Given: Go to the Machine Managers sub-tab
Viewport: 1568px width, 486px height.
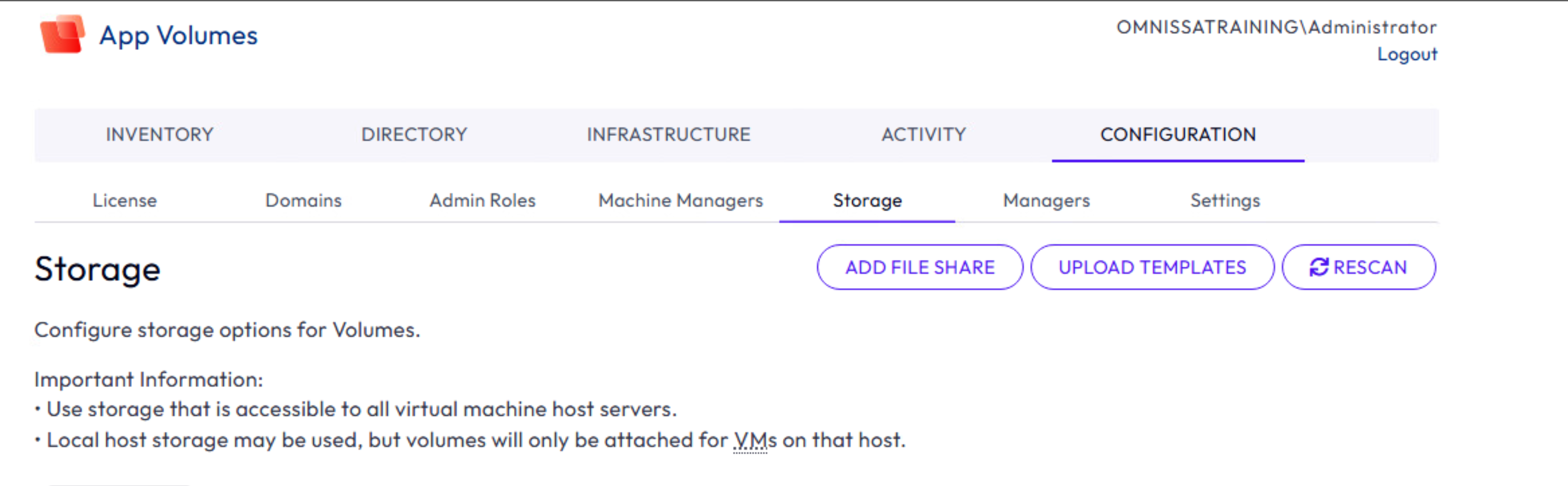Looking at the screenshot, I should (680, 200).
